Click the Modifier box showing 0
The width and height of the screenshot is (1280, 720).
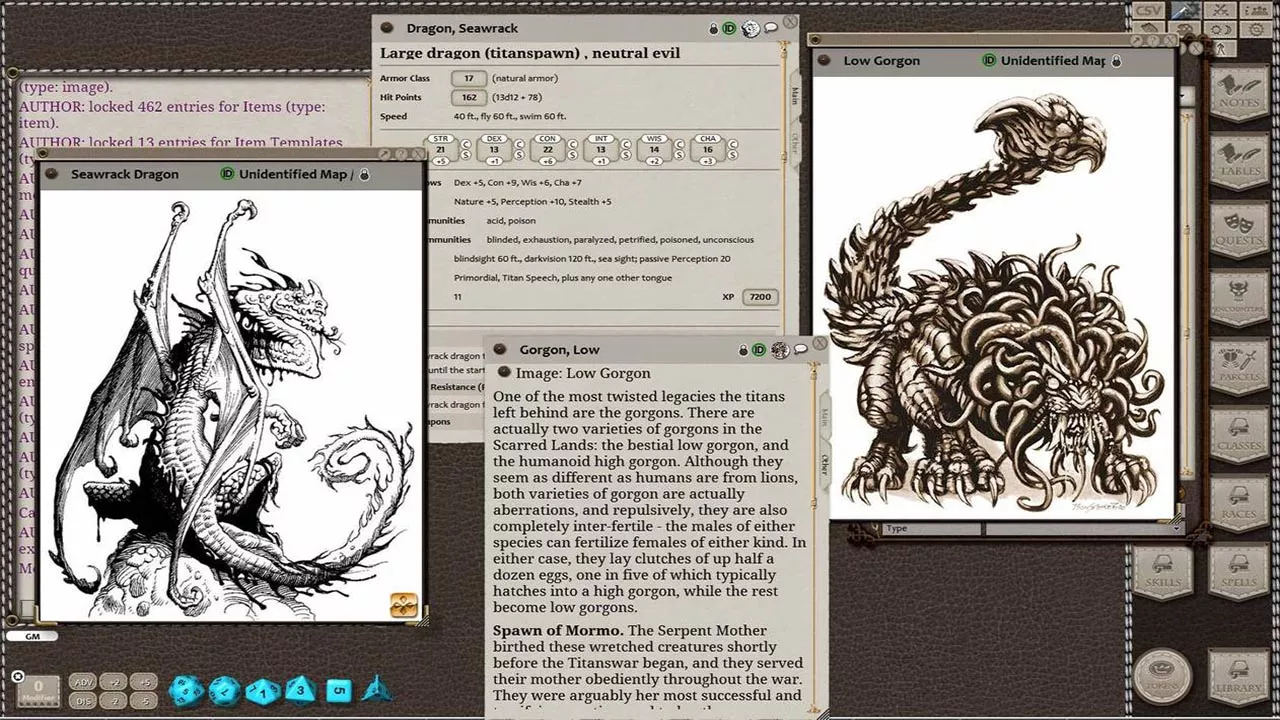[x=38, y=689]
